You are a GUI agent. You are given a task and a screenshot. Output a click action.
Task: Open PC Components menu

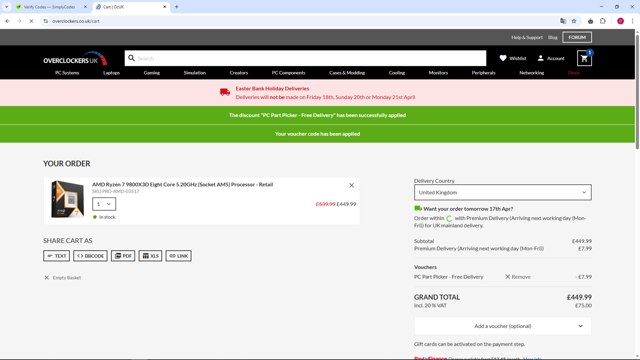[x=289, y=73]
